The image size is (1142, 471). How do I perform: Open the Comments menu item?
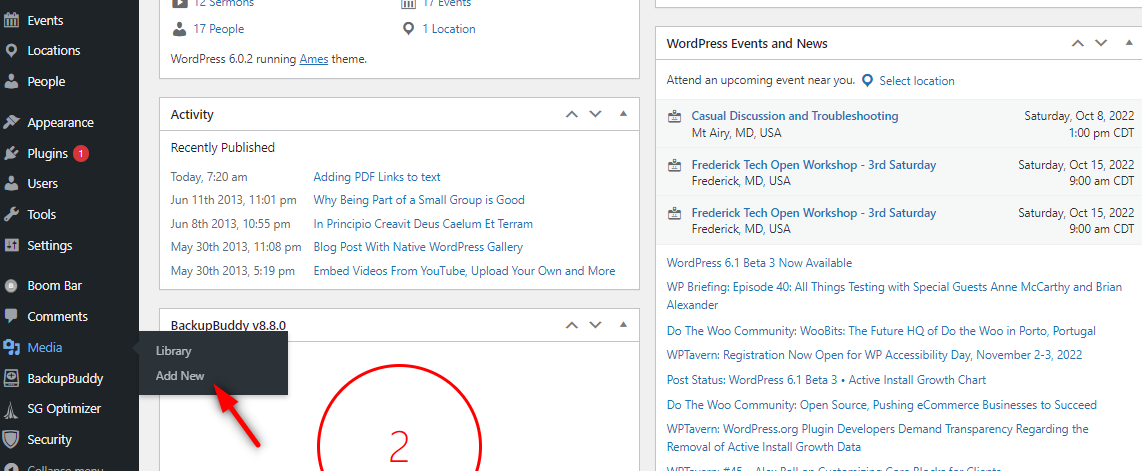click(x=58, y=317)
